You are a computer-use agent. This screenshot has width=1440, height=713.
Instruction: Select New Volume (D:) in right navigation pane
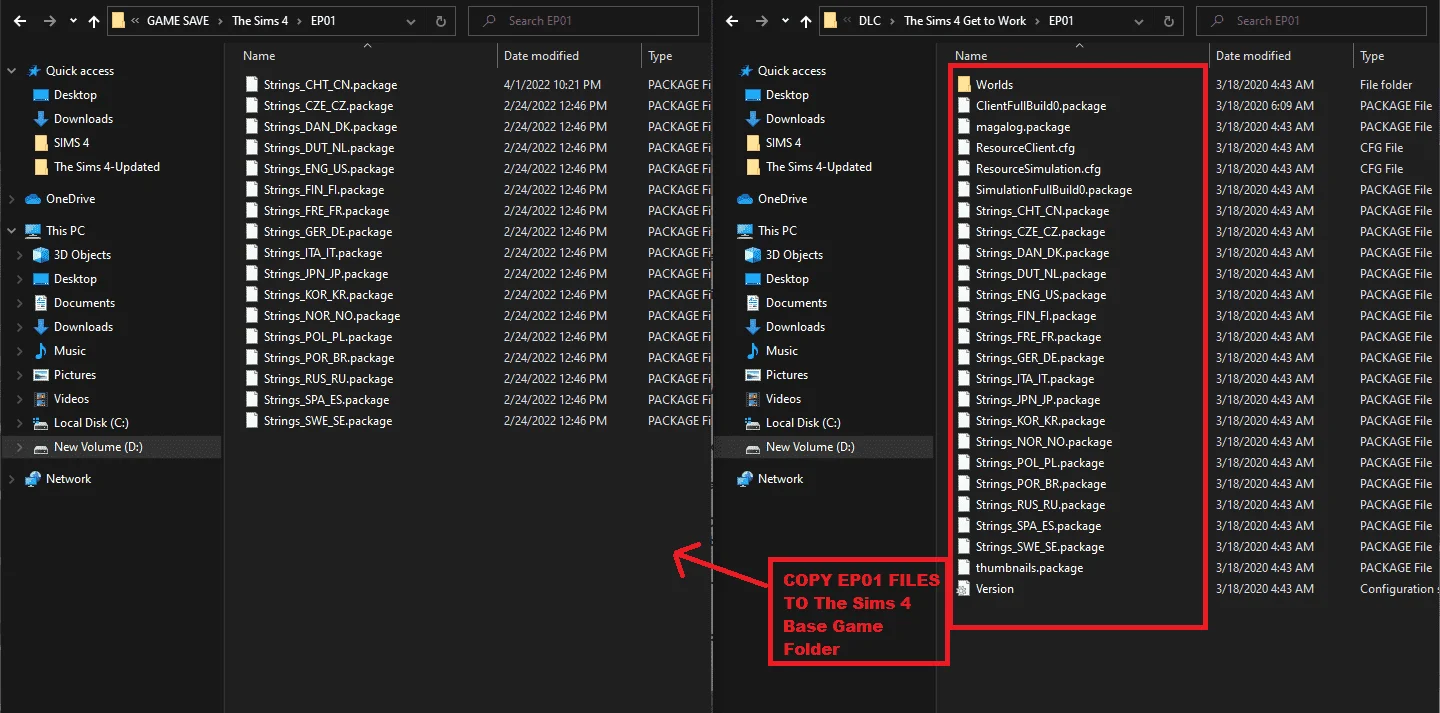point(810,447)
